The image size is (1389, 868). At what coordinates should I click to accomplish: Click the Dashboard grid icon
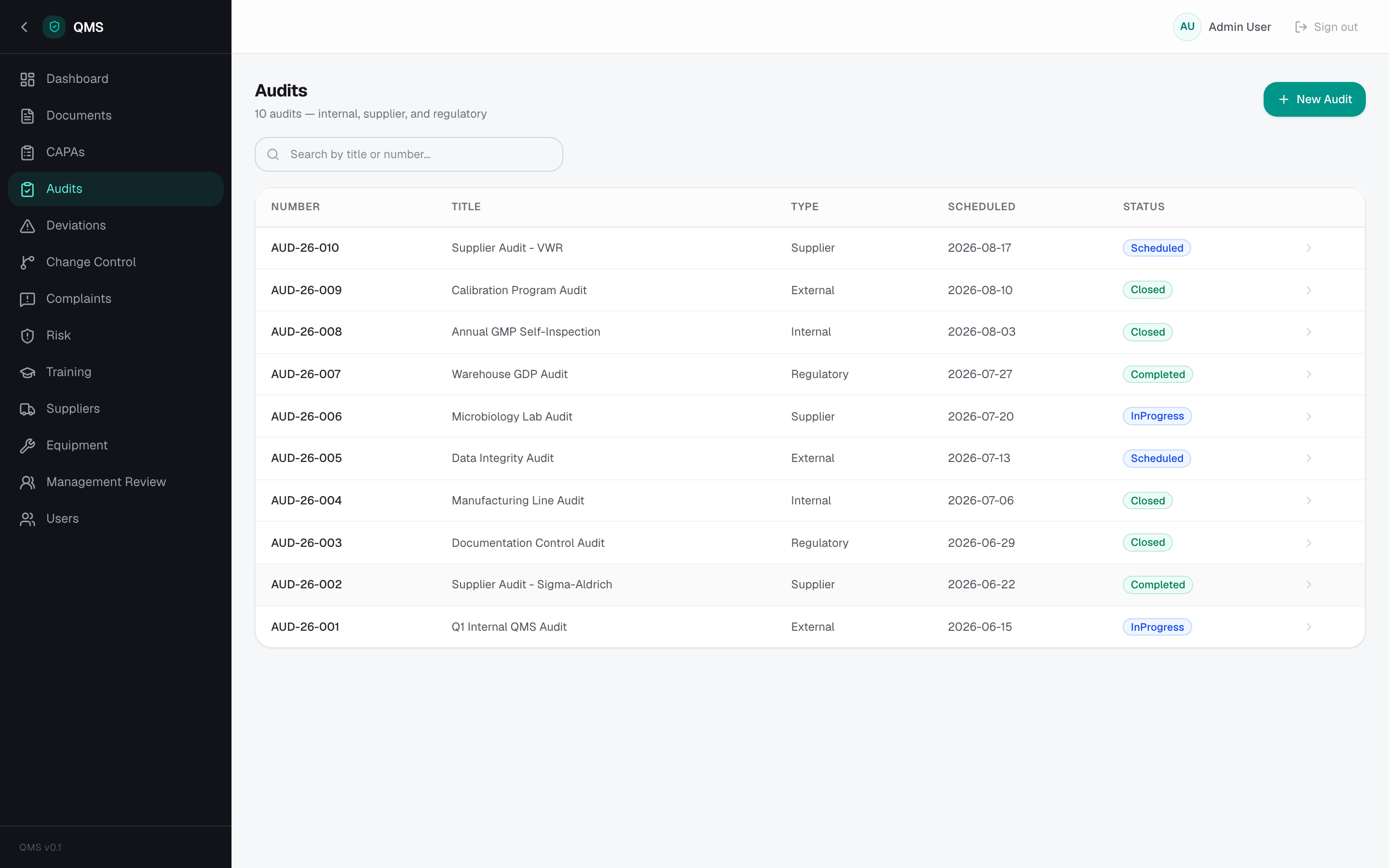coord(27,79)
